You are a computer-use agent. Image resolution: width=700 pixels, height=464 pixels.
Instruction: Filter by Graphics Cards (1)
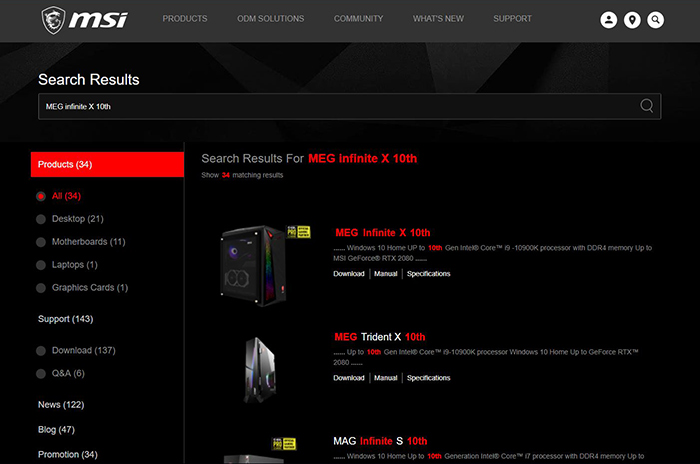[41, 288]
